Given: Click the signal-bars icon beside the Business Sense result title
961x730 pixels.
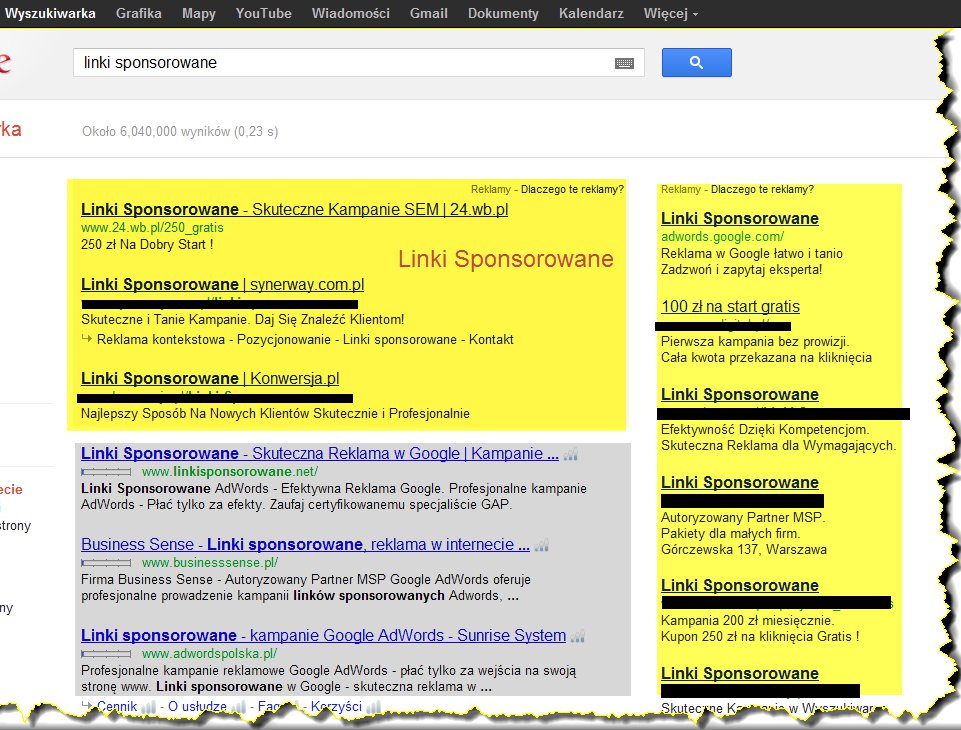Looking at the screenshot, I should tap(541, 545).
